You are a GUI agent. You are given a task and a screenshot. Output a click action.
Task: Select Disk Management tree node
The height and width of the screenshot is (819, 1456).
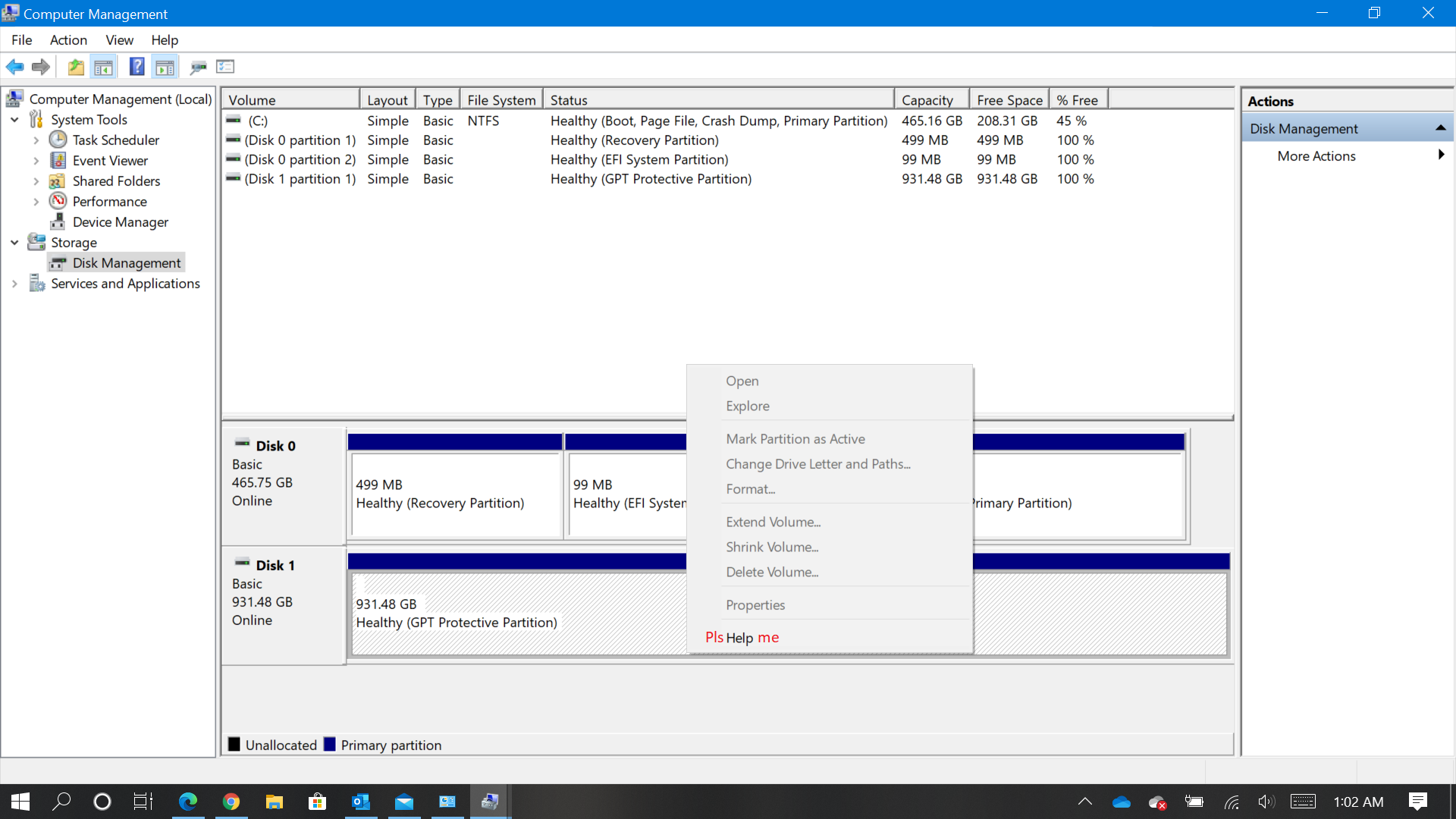[x=126, y=262]
